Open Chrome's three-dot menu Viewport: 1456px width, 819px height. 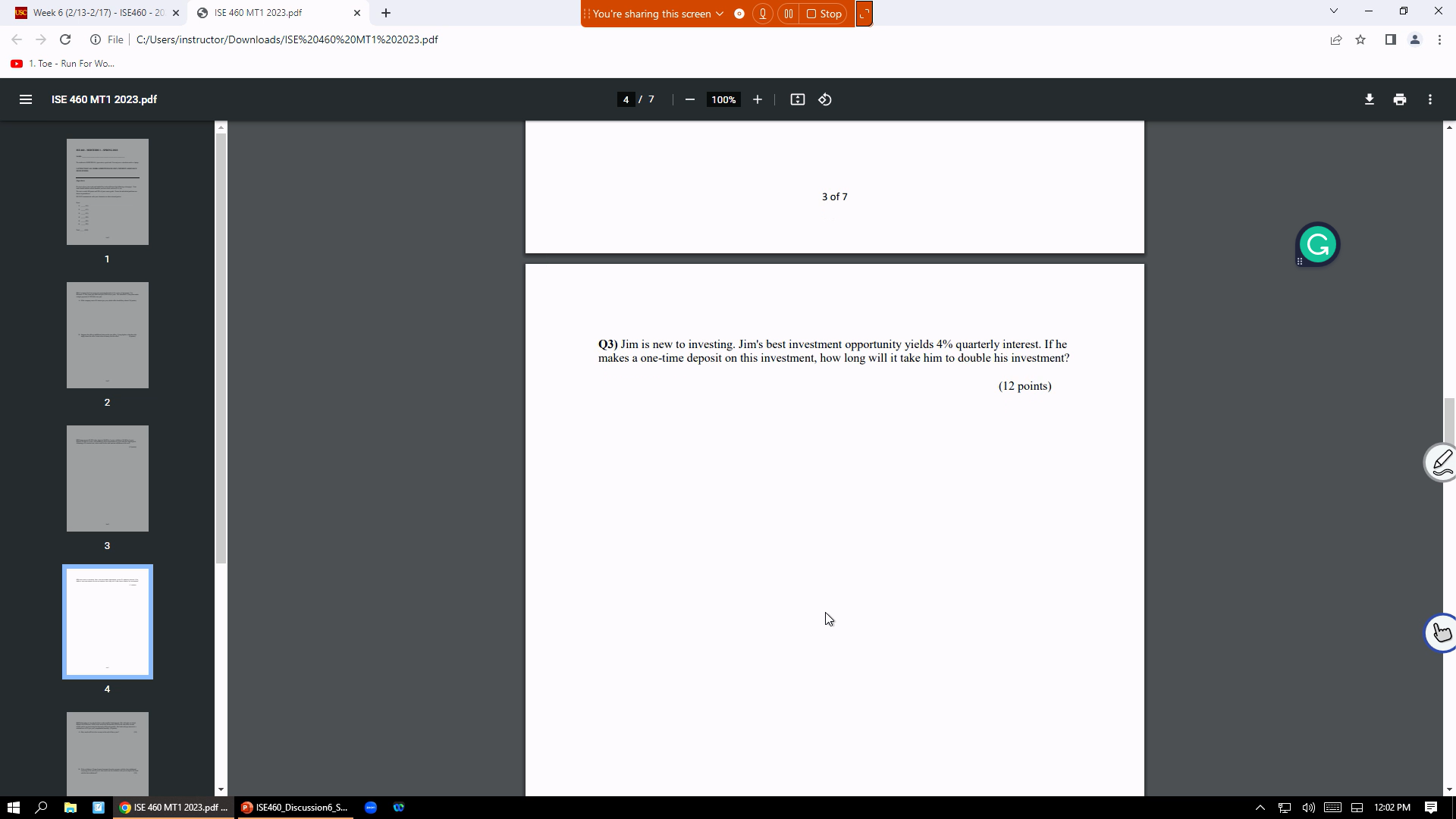coord(1439,39)
